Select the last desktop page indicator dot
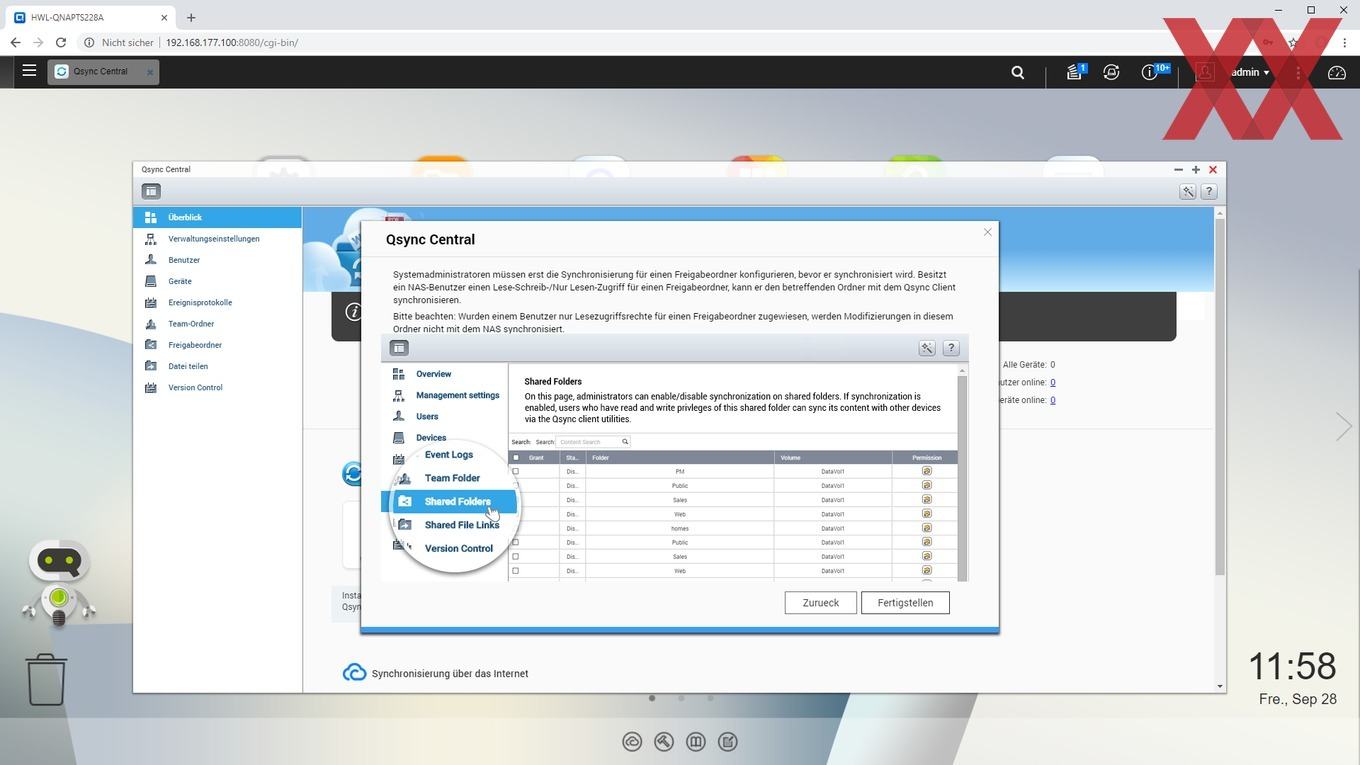 coord(710,698)
